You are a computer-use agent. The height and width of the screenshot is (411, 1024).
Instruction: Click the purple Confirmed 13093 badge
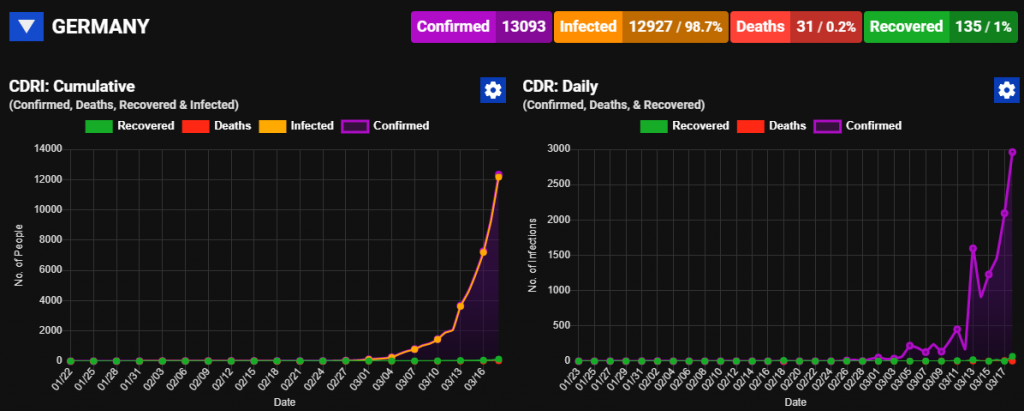[481, 27]
